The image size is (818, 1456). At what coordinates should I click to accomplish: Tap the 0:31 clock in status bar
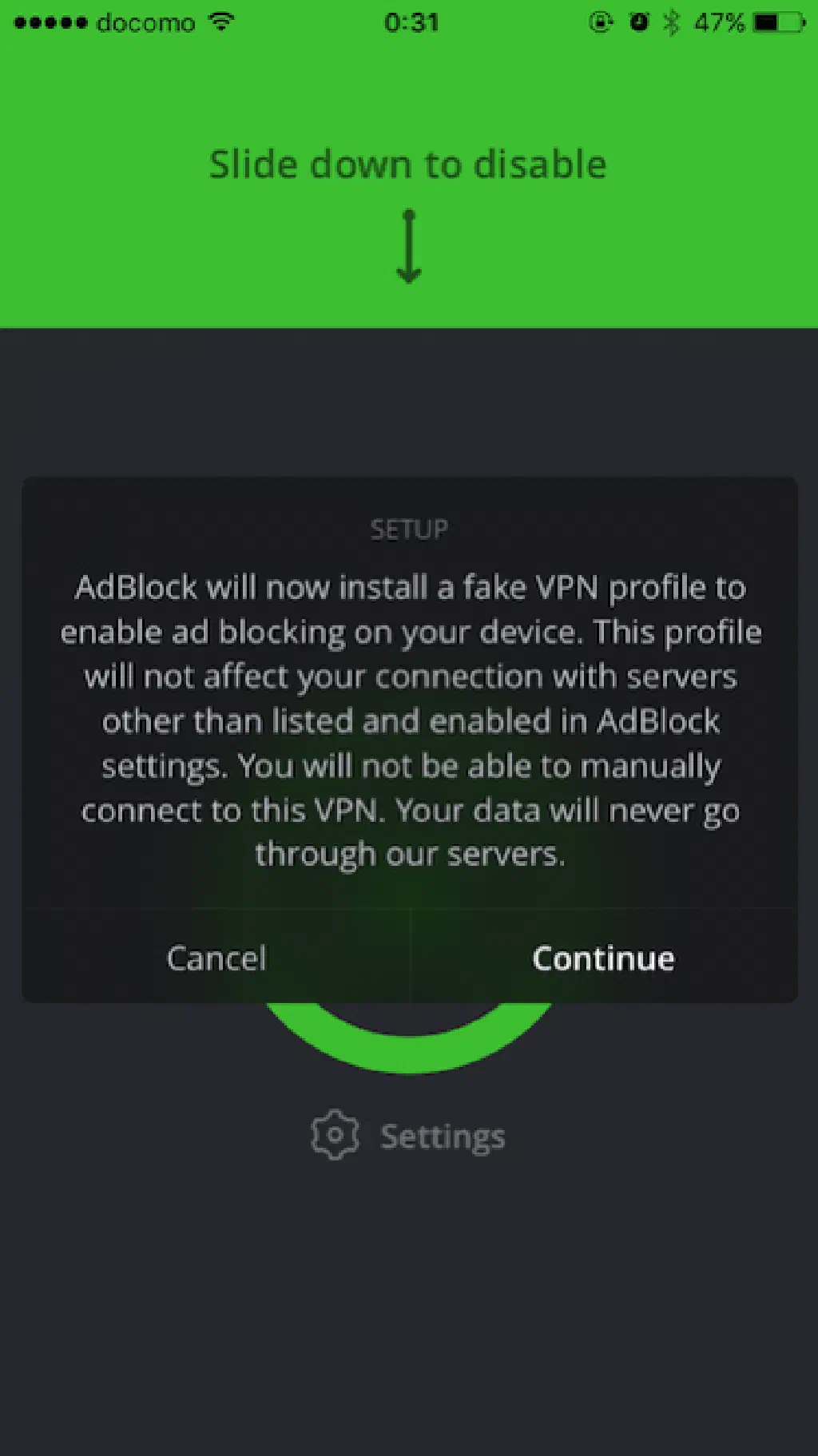coord(411,22)
